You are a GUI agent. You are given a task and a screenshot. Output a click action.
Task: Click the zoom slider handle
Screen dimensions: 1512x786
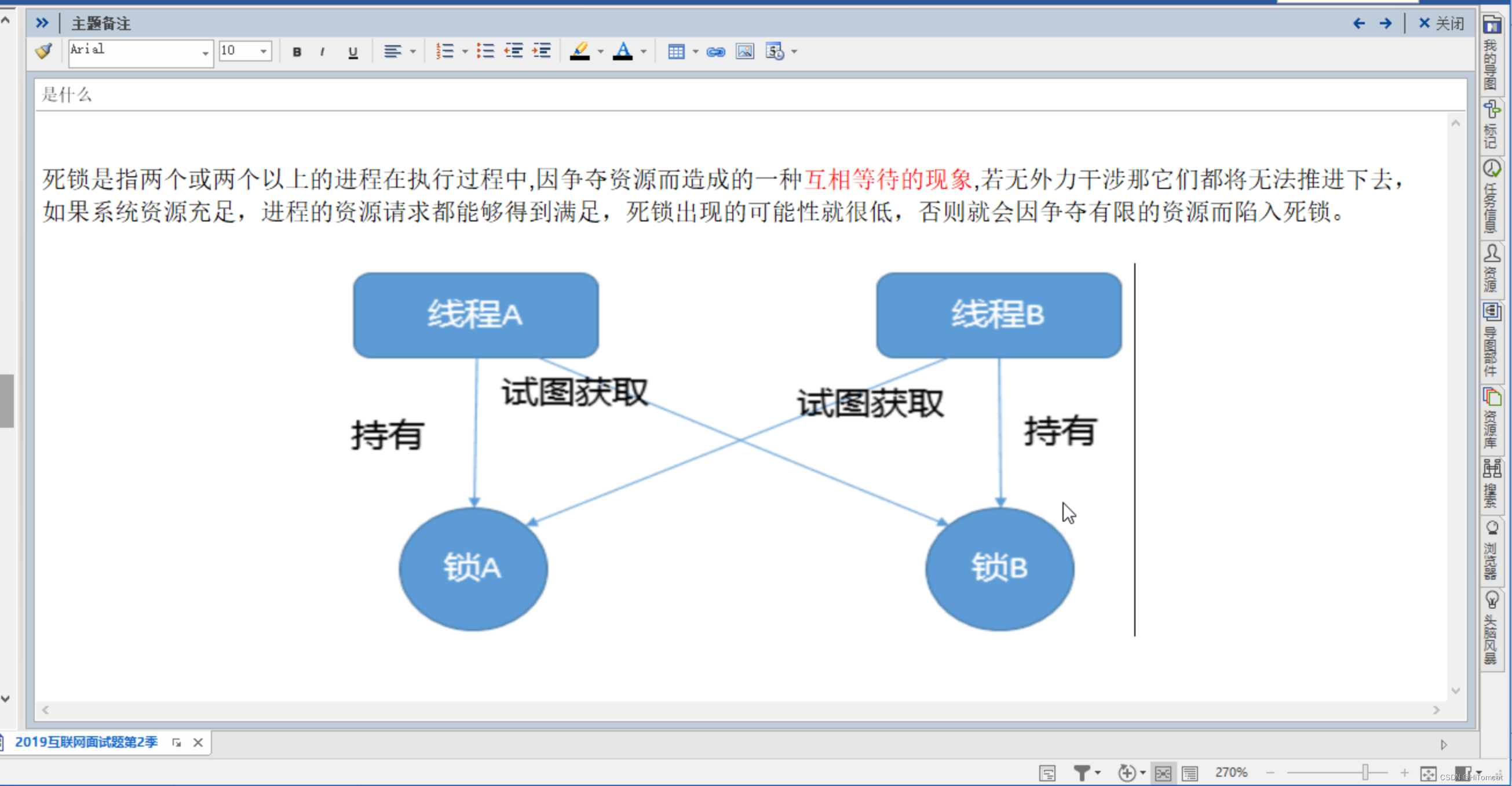tap(1365, 772)
